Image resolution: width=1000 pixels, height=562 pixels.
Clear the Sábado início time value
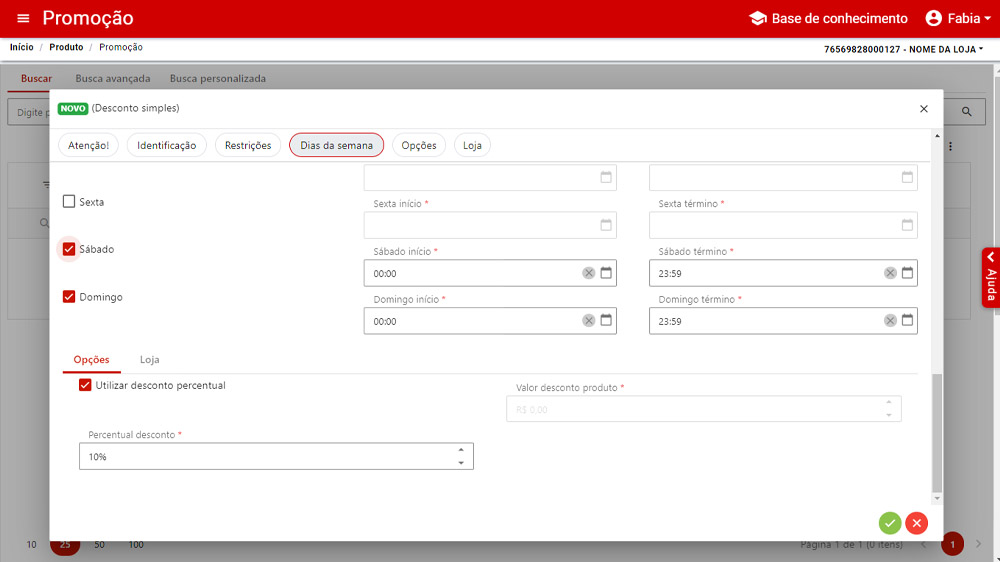(589, 273)
